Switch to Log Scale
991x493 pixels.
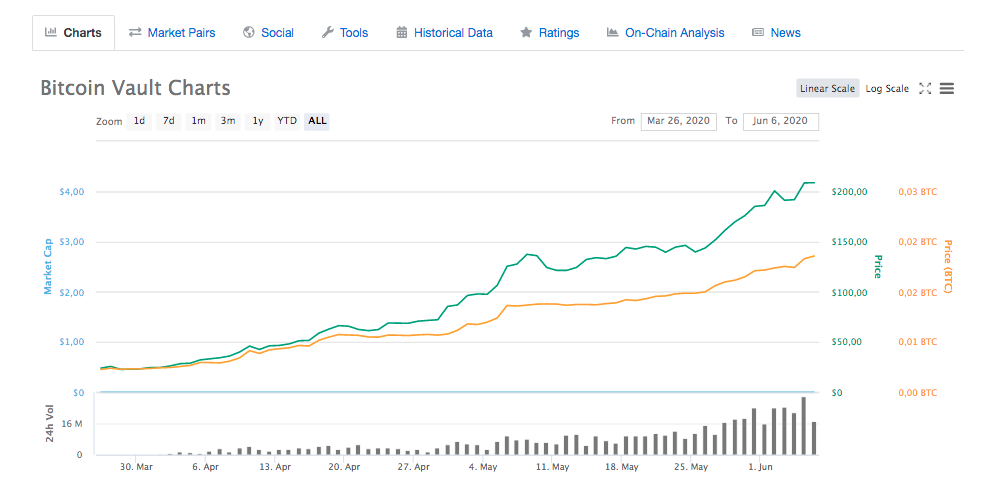887,88
